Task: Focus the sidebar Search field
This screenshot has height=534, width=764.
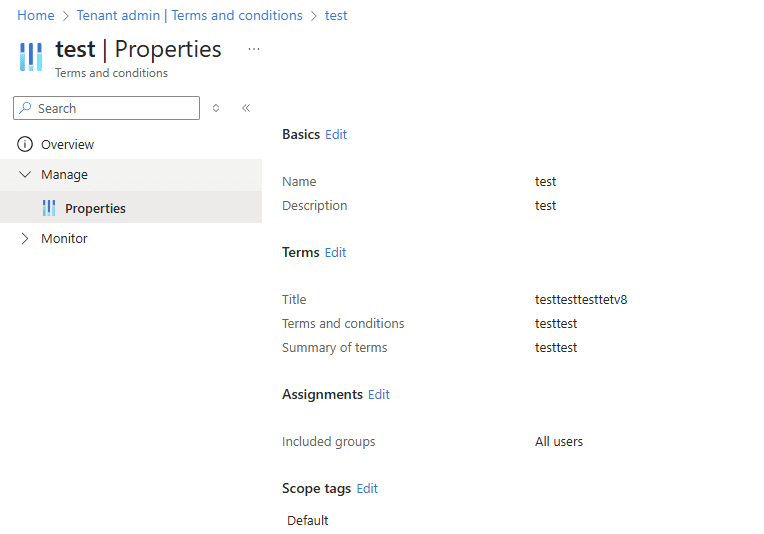Action: click(x=106, y=108)
